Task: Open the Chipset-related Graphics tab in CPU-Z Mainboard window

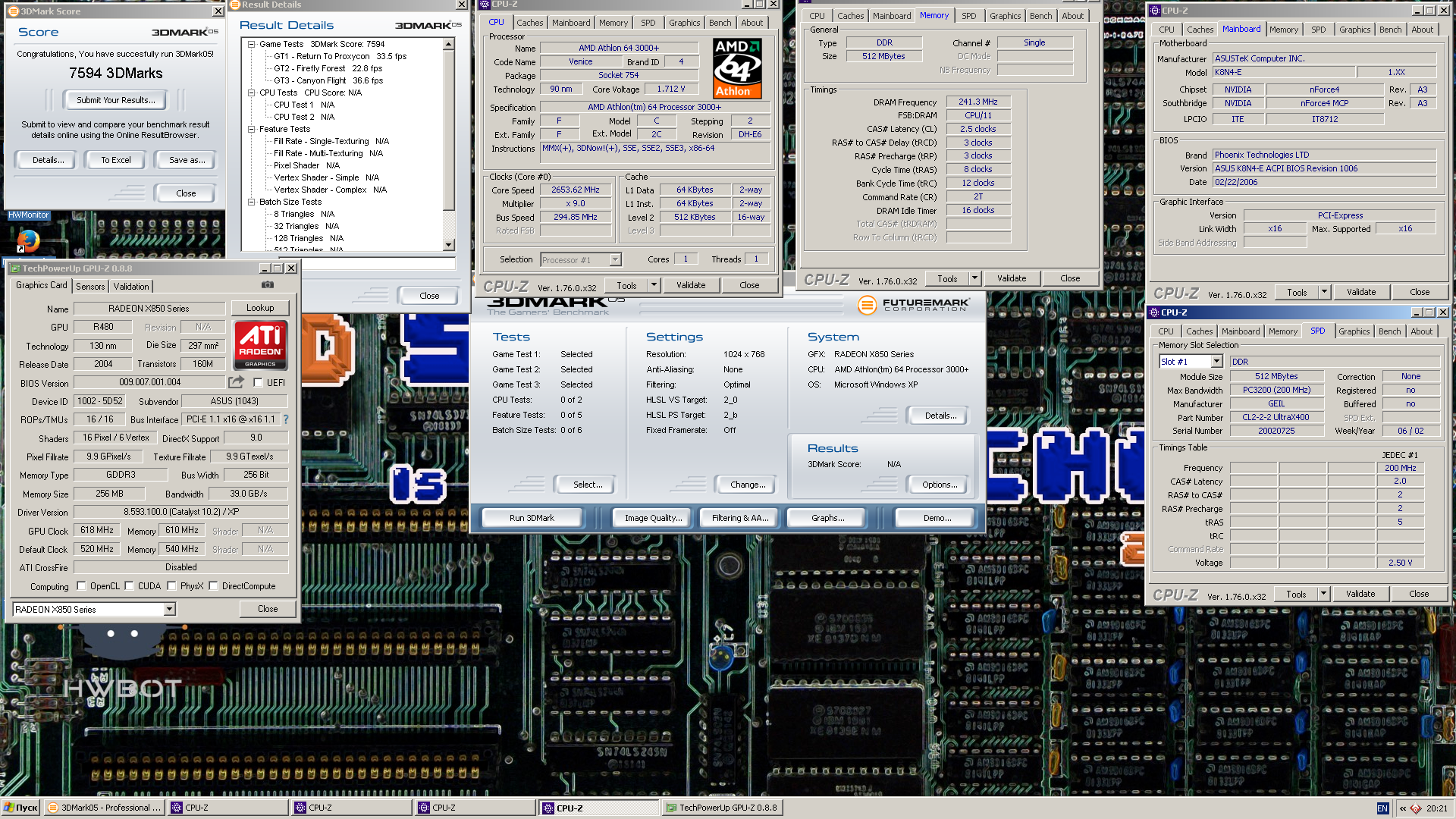Action: tap(1354, 30)
